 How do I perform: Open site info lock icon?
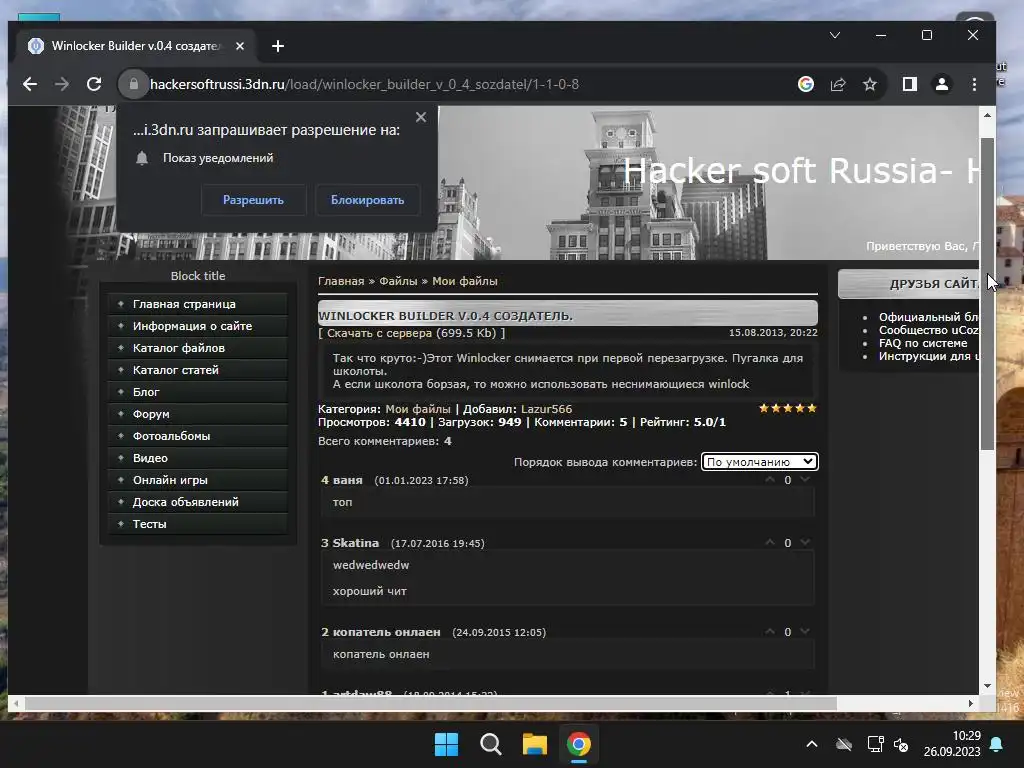[x=133, y=84]
